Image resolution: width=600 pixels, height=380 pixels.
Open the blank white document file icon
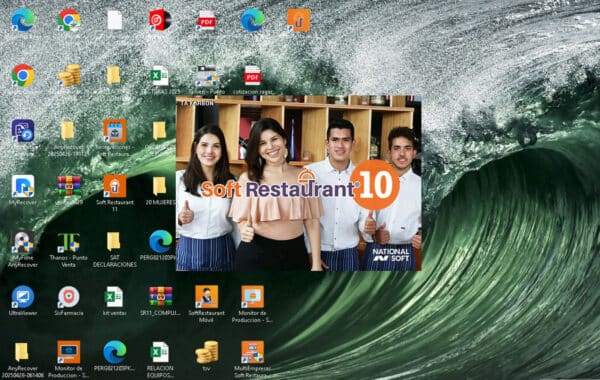pos(114,20)
